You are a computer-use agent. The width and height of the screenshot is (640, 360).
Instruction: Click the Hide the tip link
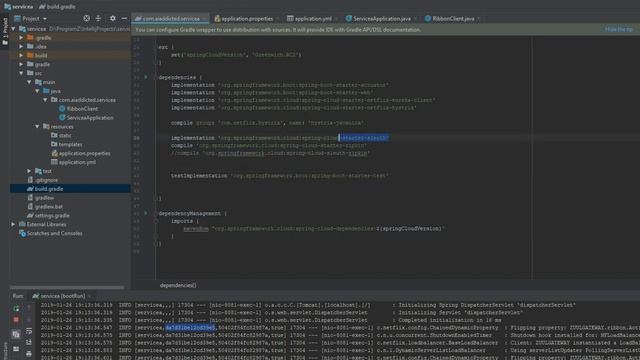click(x=619, y=29)
